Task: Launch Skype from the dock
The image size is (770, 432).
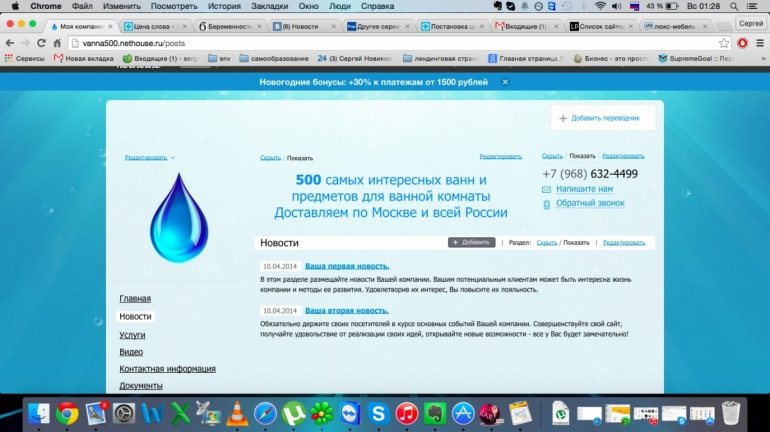Action: click(x=378, y=412)
